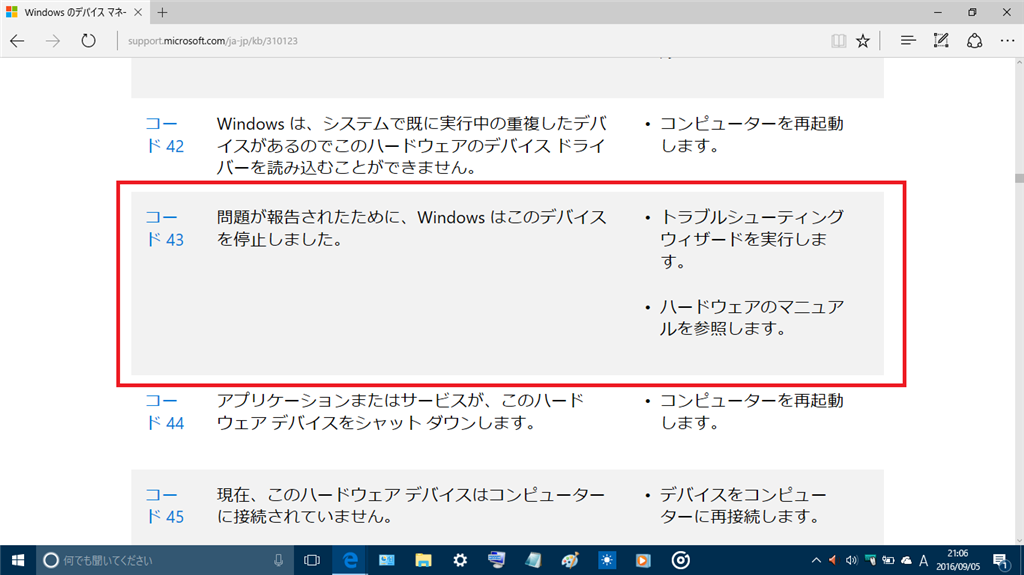
Task: Click the text トラブルシューティング ウィザードを実行します
Action: pyautogui.click(x=752, y=239)
